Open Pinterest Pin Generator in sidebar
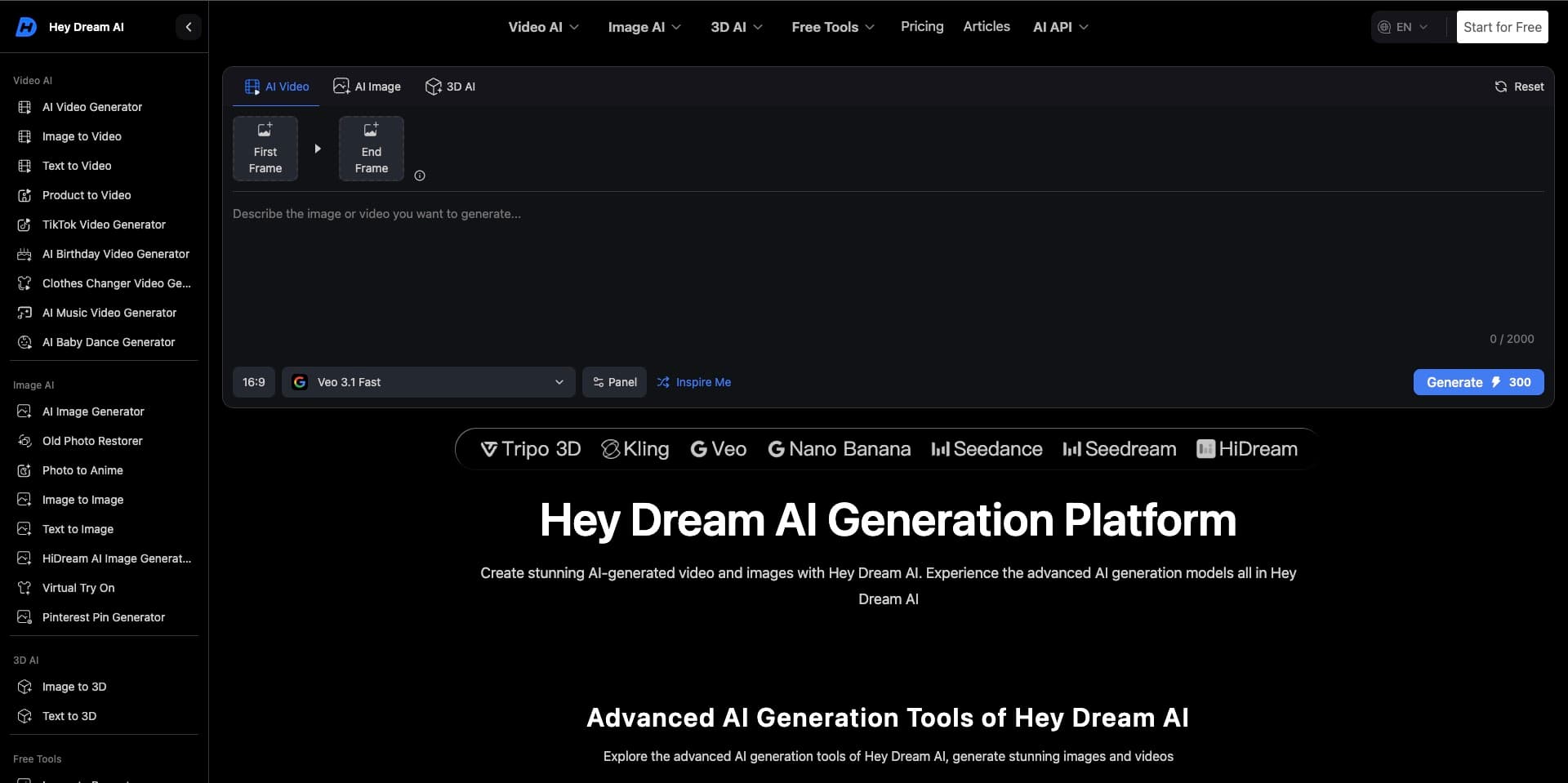The width and height of the screenshot is (1568, 783). 105,617
